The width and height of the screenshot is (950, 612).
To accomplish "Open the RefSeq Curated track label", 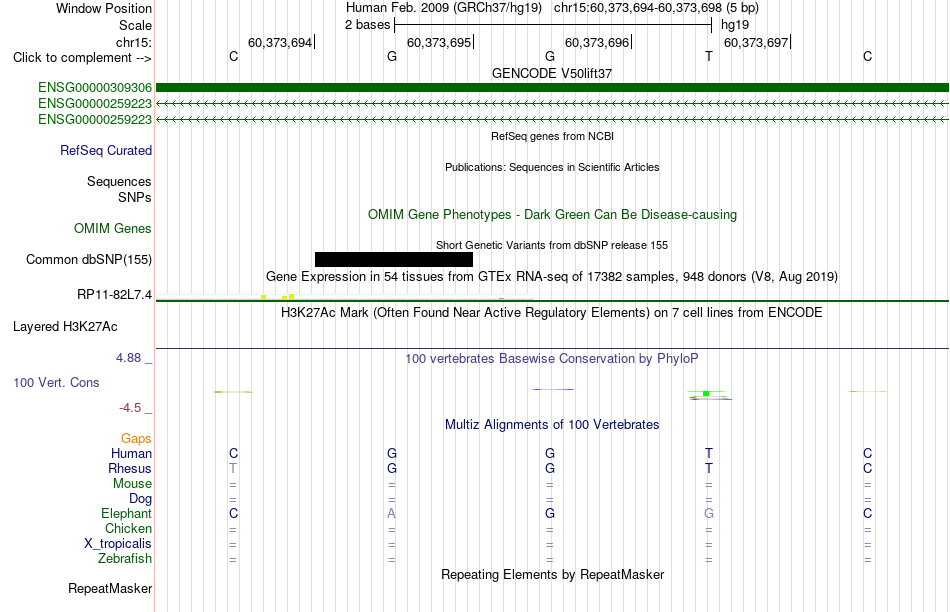I will tap(106, 150).
